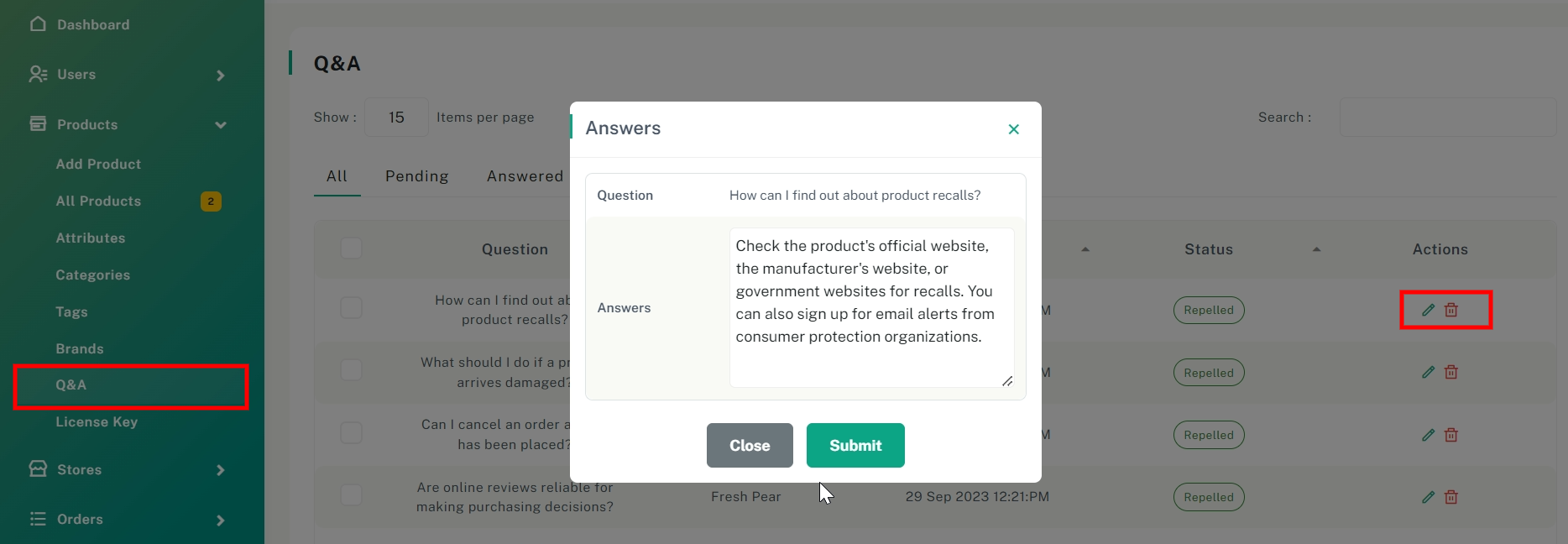Click the gray Close button
This screenshot has width=1568, height=544.
[x=750, y=446]
